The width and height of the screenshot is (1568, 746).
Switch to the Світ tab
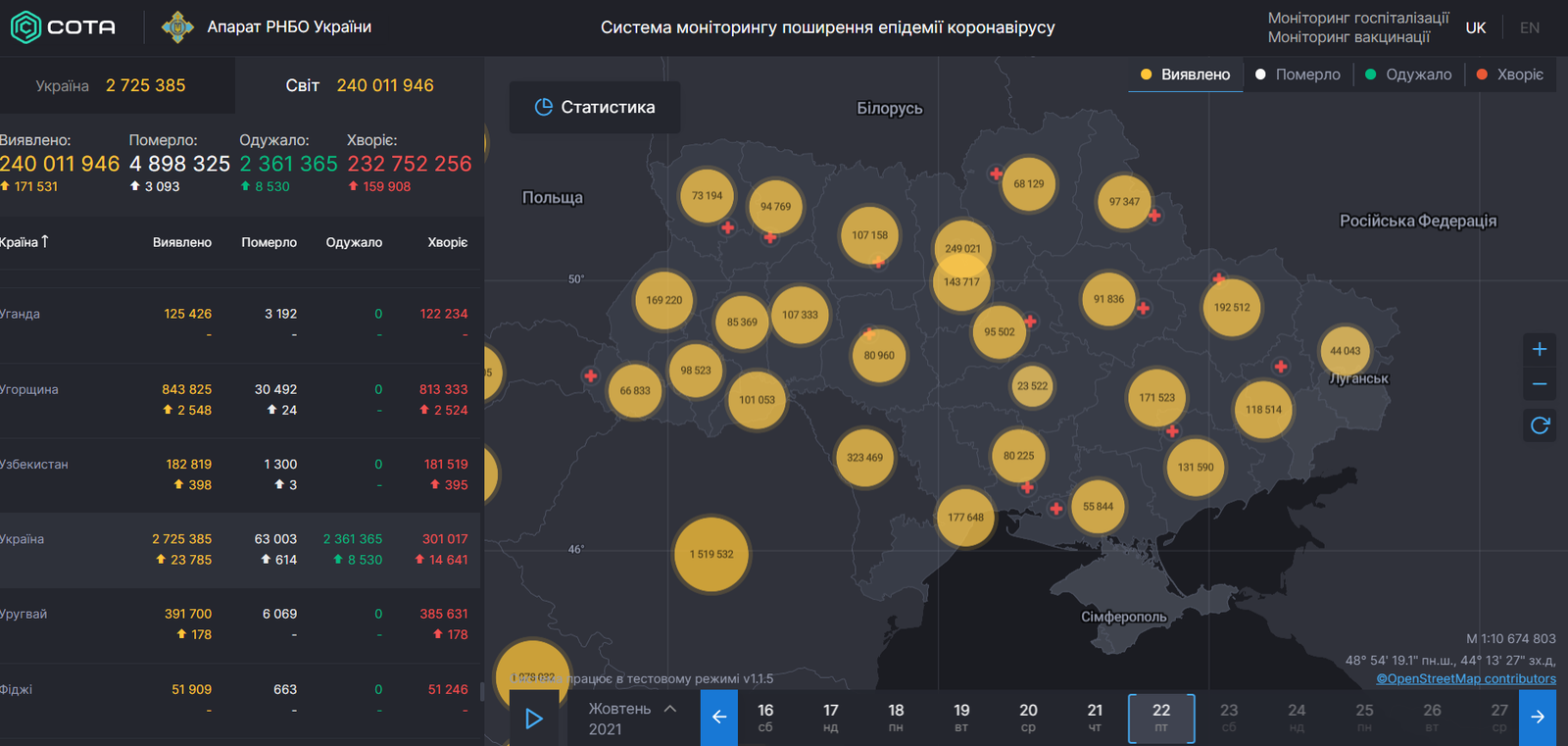pos(359,85)
